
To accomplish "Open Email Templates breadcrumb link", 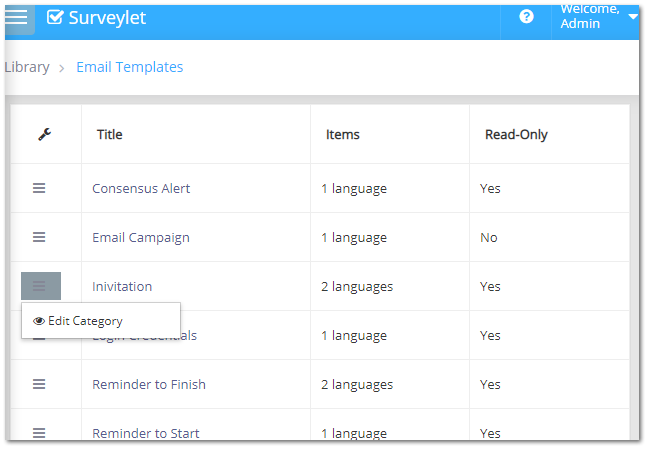I will pyautogui.click(x=130, y=67).
